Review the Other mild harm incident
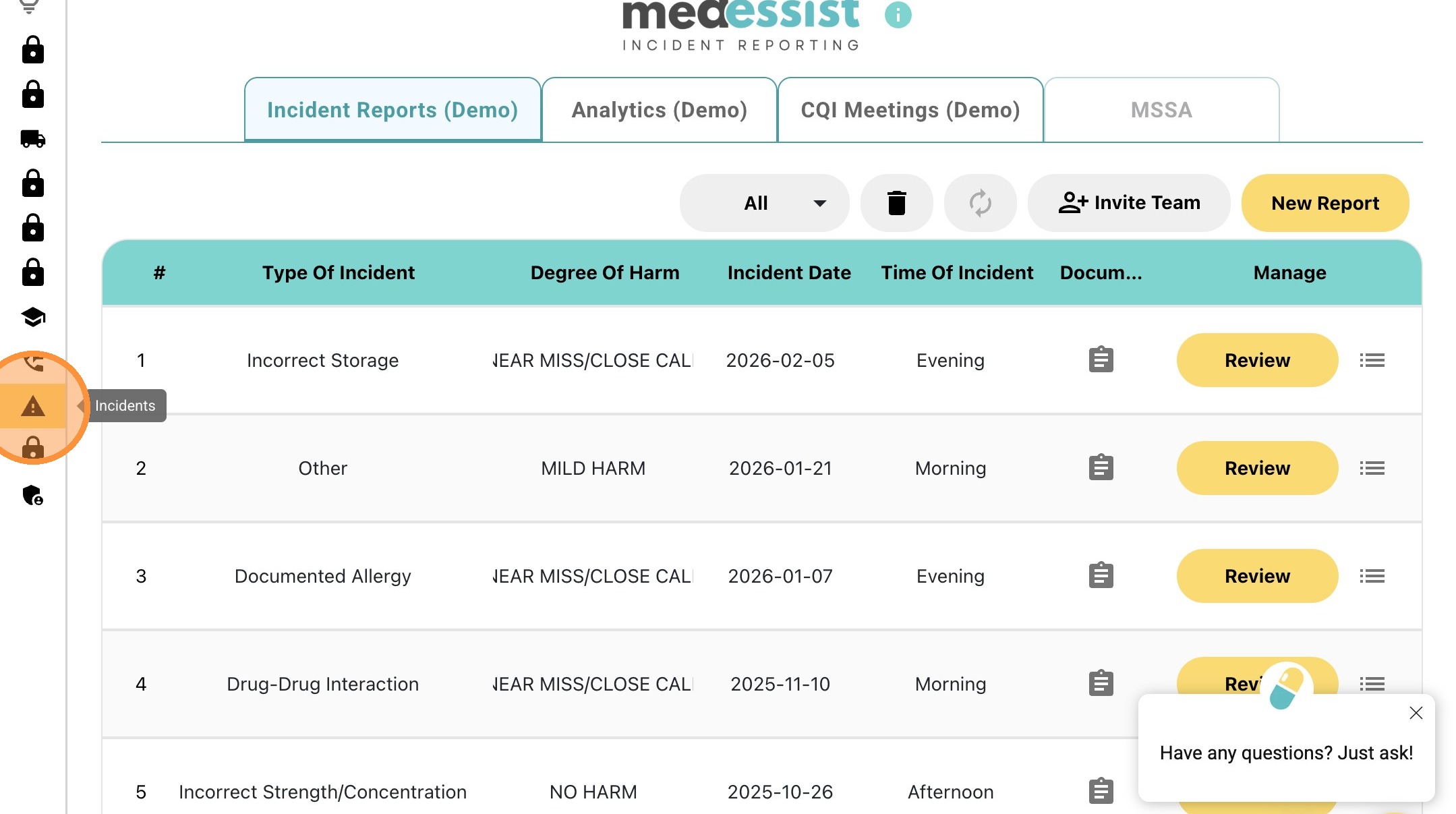 pos(1256,468)
